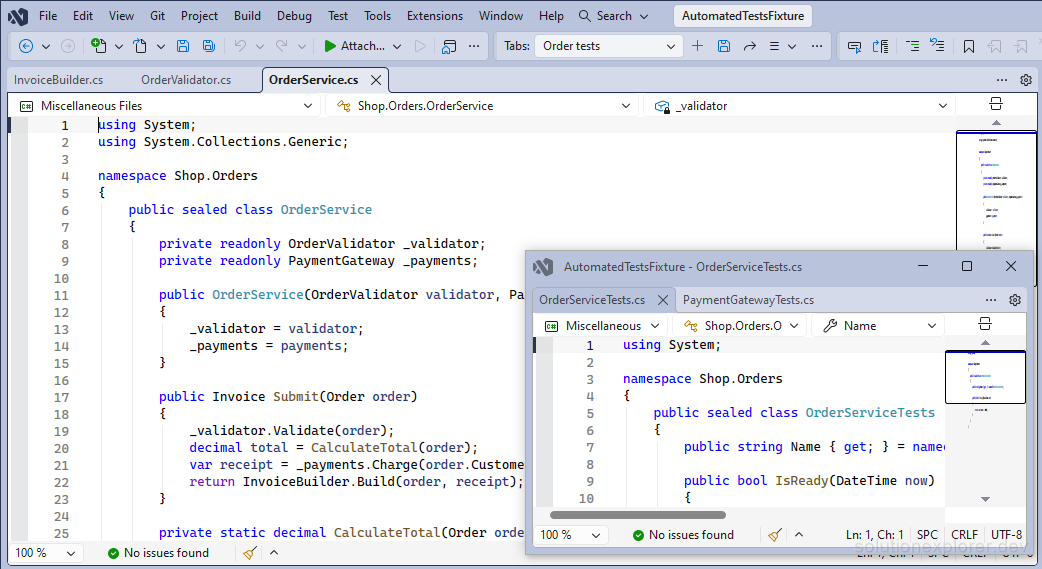Expand the error navigation arrow in main status bar
The image size is (1042, 569).
[274, 552]
